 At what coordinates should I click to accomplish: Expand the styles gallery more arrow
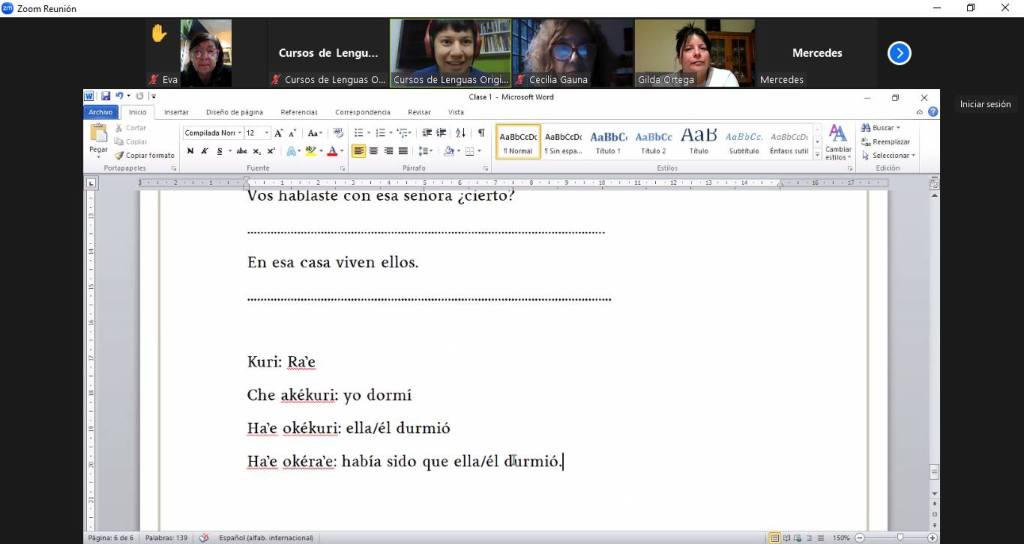coord(817,154)
